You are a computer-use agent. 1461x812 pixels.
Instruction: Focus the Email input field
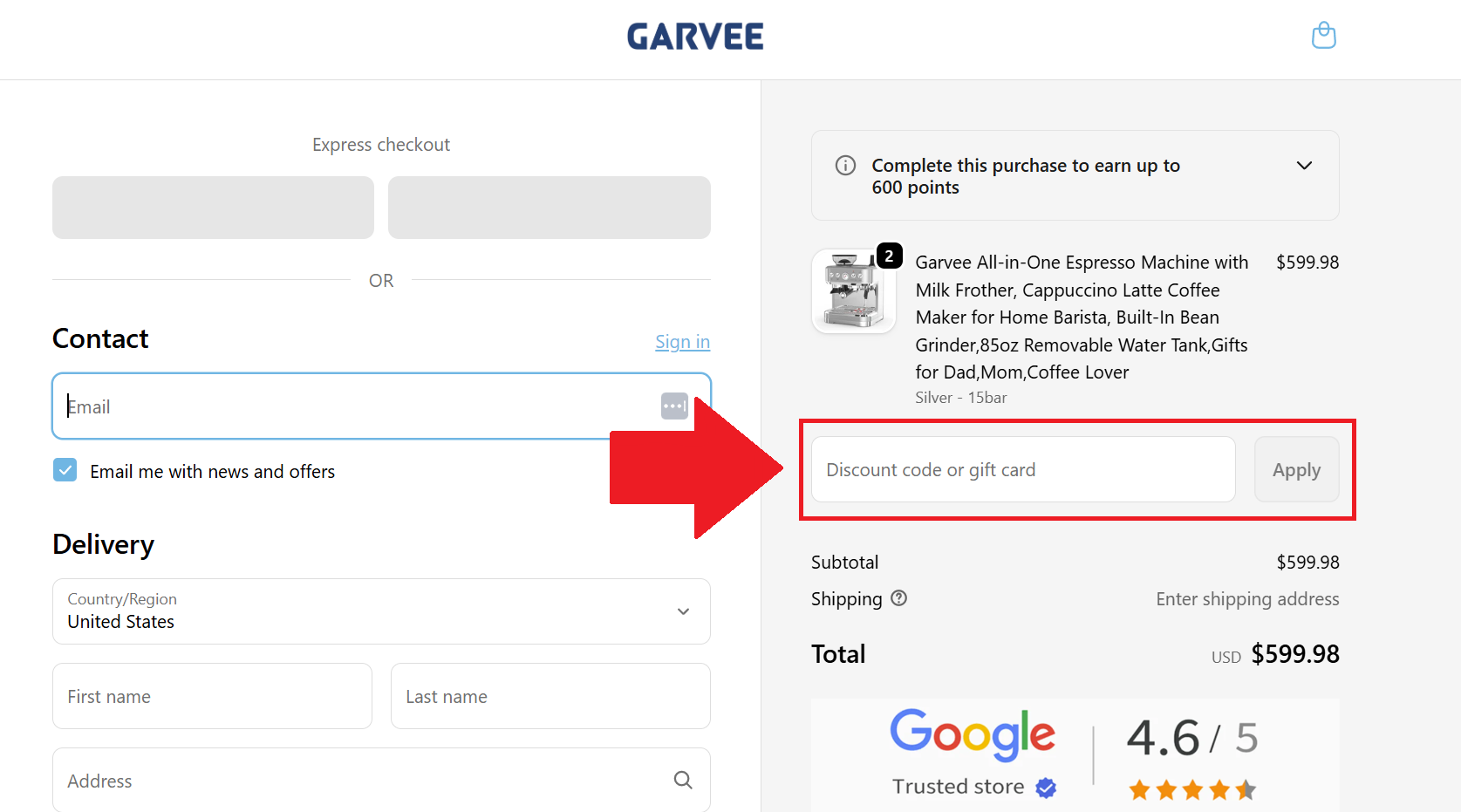tap(381, 406)
